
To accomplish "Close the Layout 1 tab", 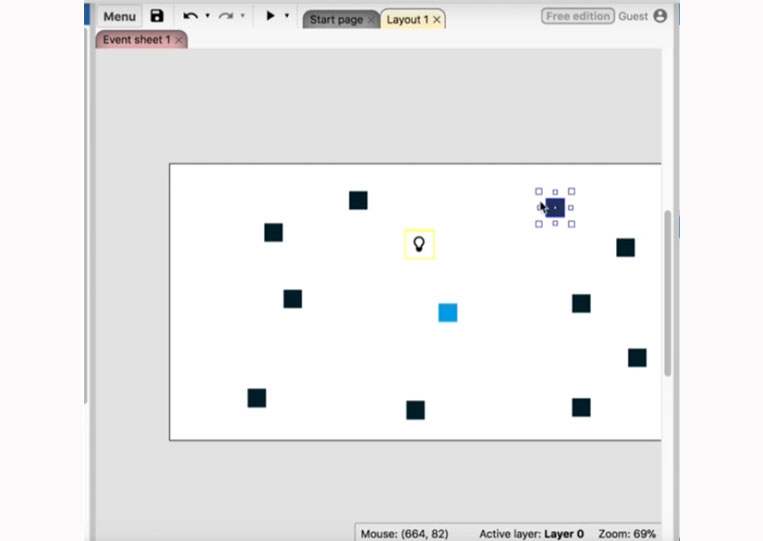I will 437,20.
